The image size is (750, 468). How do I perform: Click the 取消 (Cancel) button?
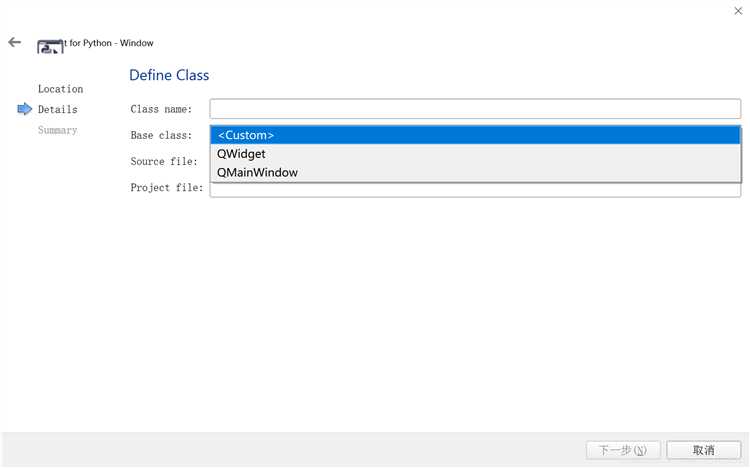click(704, 450)
